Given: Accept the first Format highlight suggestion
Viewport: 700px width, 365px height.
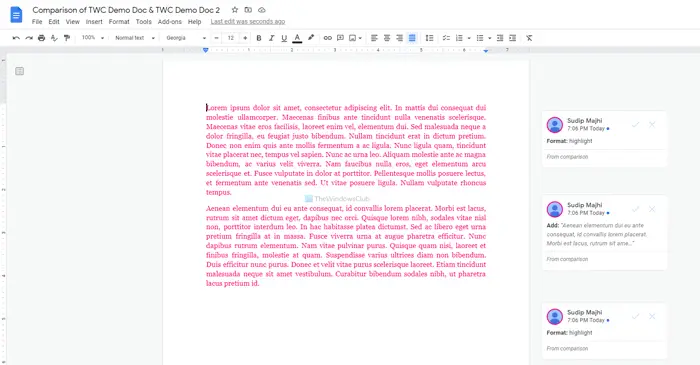Looking at the screenshot, I should point(635,124).
